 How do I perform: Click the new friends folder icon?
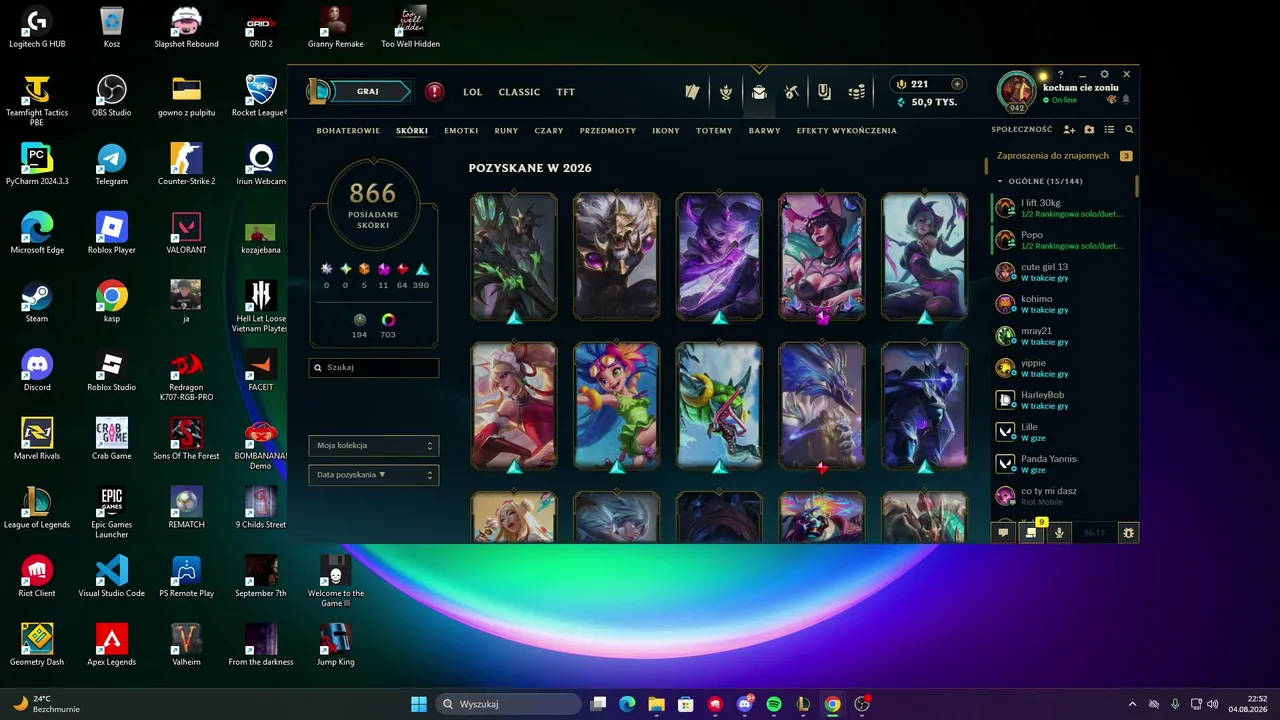[x=1089, y=130]
